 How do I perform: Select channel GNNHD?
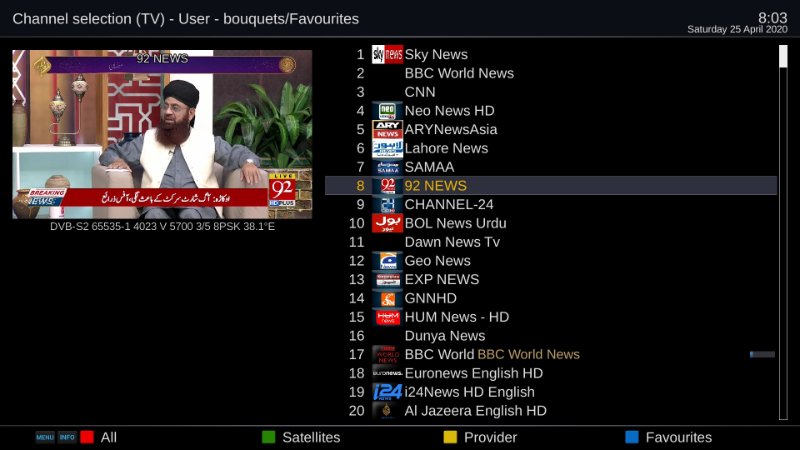click(551, 298)
